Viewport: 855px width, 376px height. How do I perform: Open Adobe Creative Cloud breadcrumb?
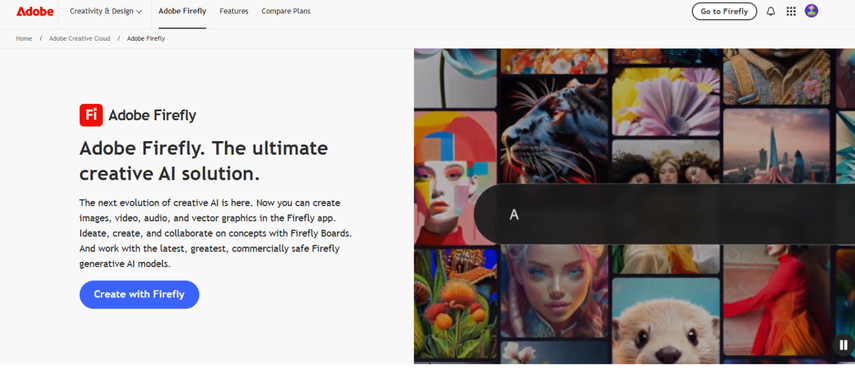point(80,39)
